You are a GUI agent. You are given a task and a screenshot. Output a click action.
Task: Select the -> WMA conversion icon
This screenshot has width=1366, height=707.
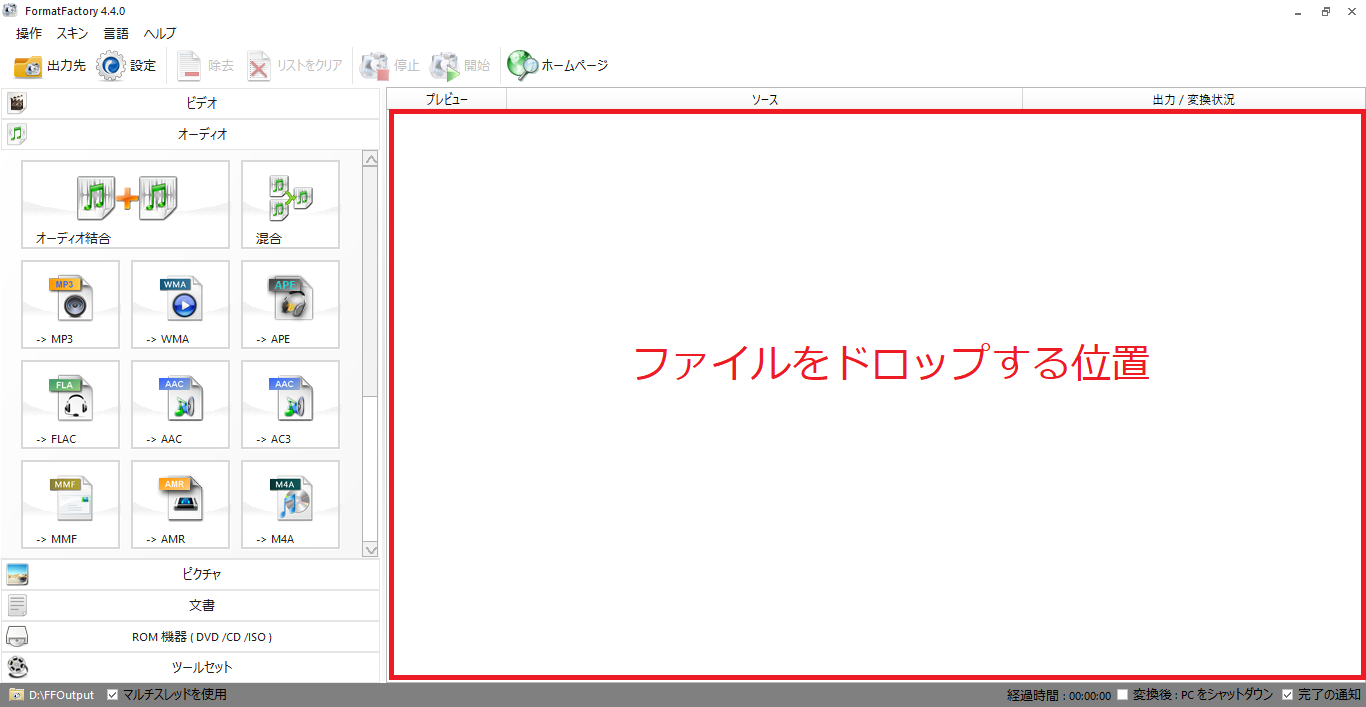180,304
